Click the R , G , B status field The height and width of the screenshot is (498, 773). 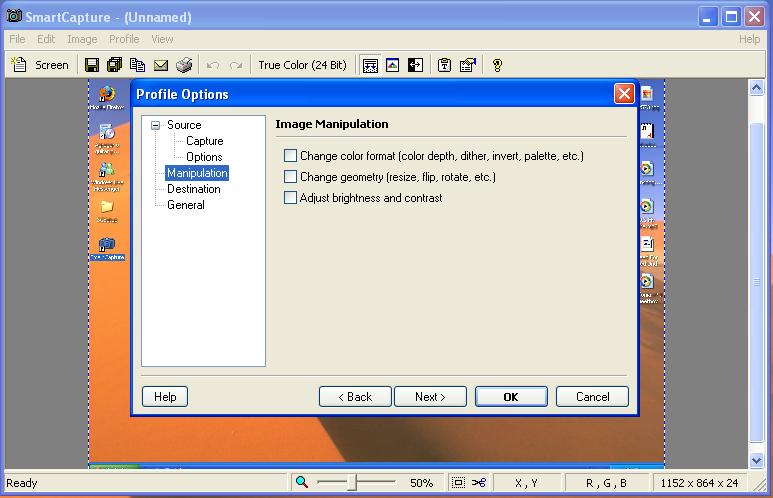(x=606, y=483)
